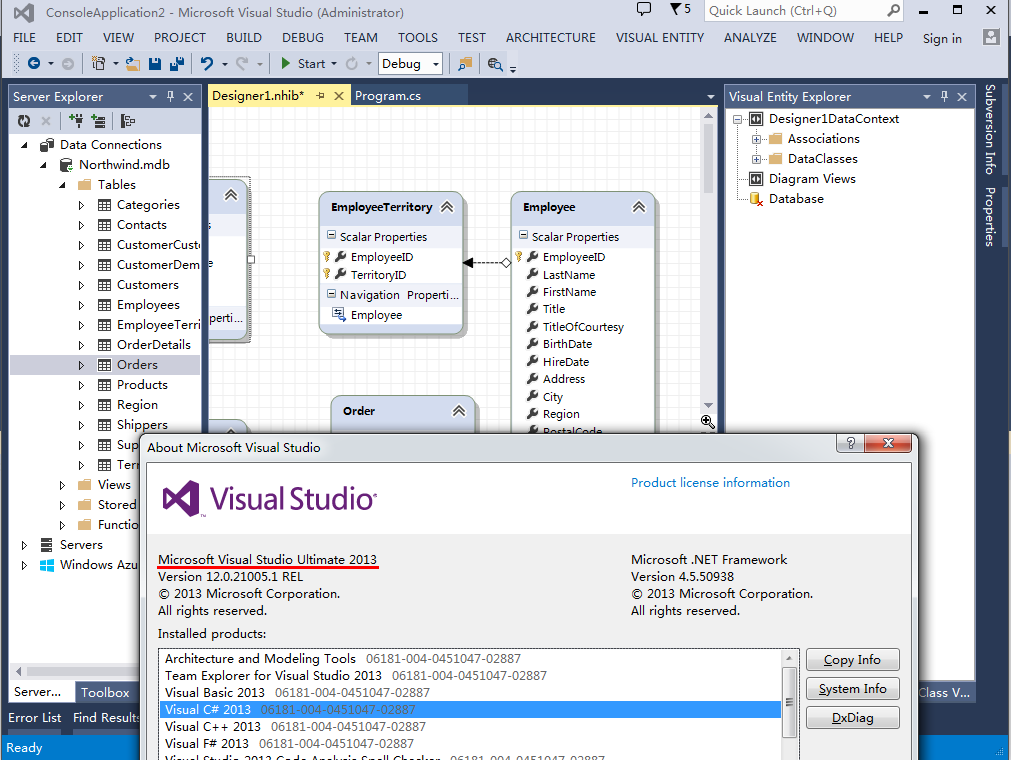
Task: Select the Northwind.mdb connection node
Action: (x=124, y=164)
